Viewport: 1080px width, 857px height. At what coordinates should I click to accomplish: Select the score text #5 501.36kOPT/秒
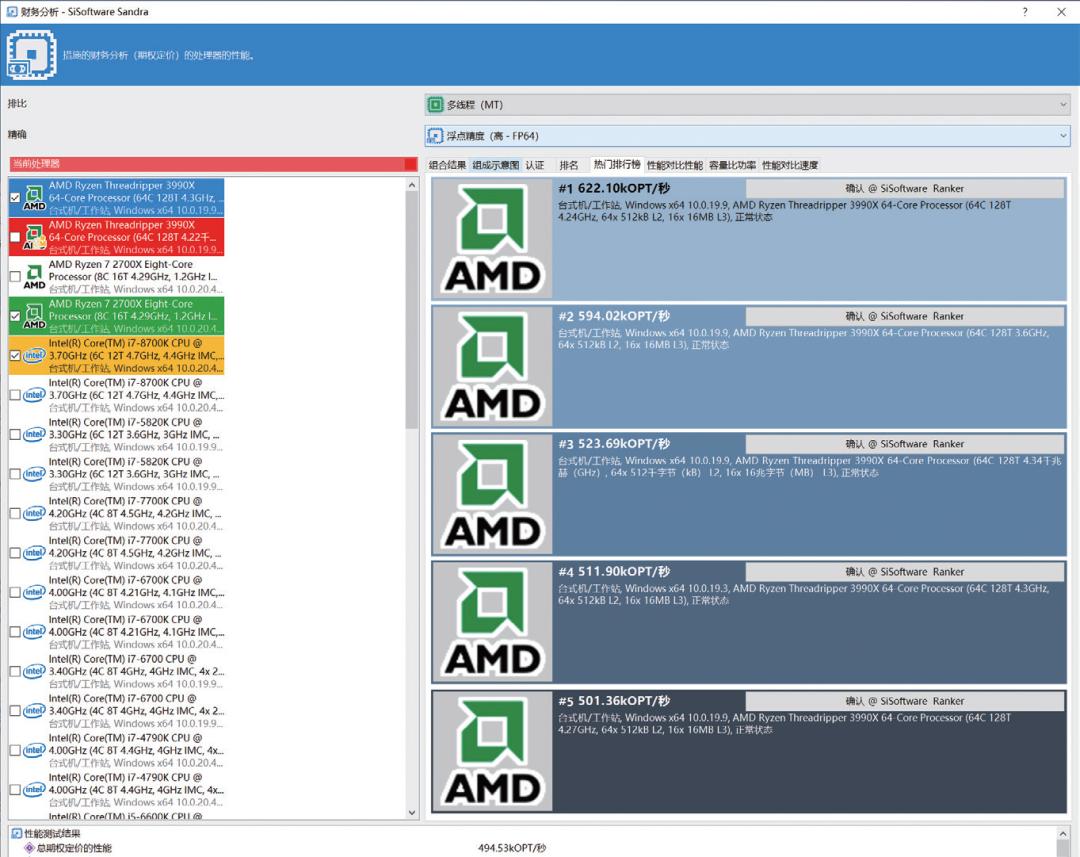(x=614, y=701)
